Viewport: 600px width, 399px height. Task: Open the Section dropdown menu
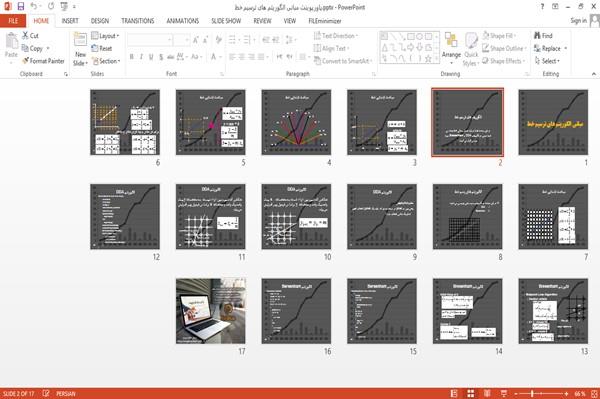pos(106,61)
